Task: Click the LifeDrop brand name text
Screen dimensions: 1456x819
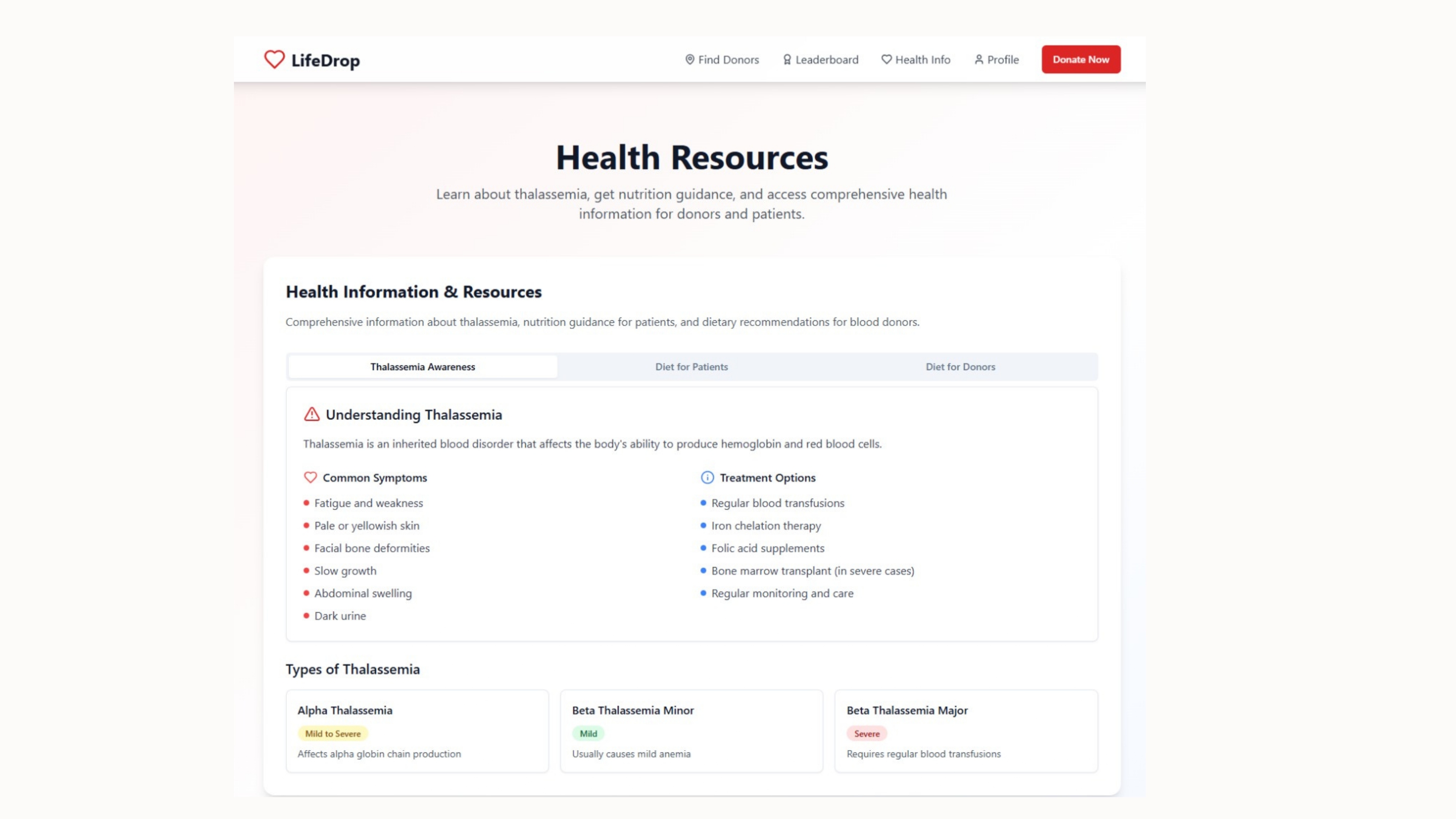Action: click(x=326, y=61)
